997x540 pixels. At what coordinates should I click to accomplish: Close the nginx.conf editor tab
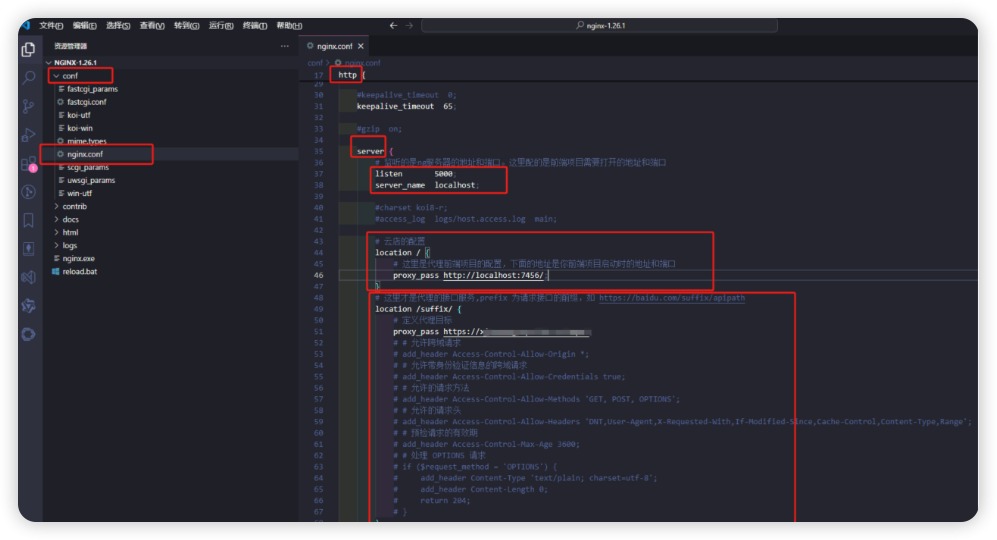click(x=361, y=46)
